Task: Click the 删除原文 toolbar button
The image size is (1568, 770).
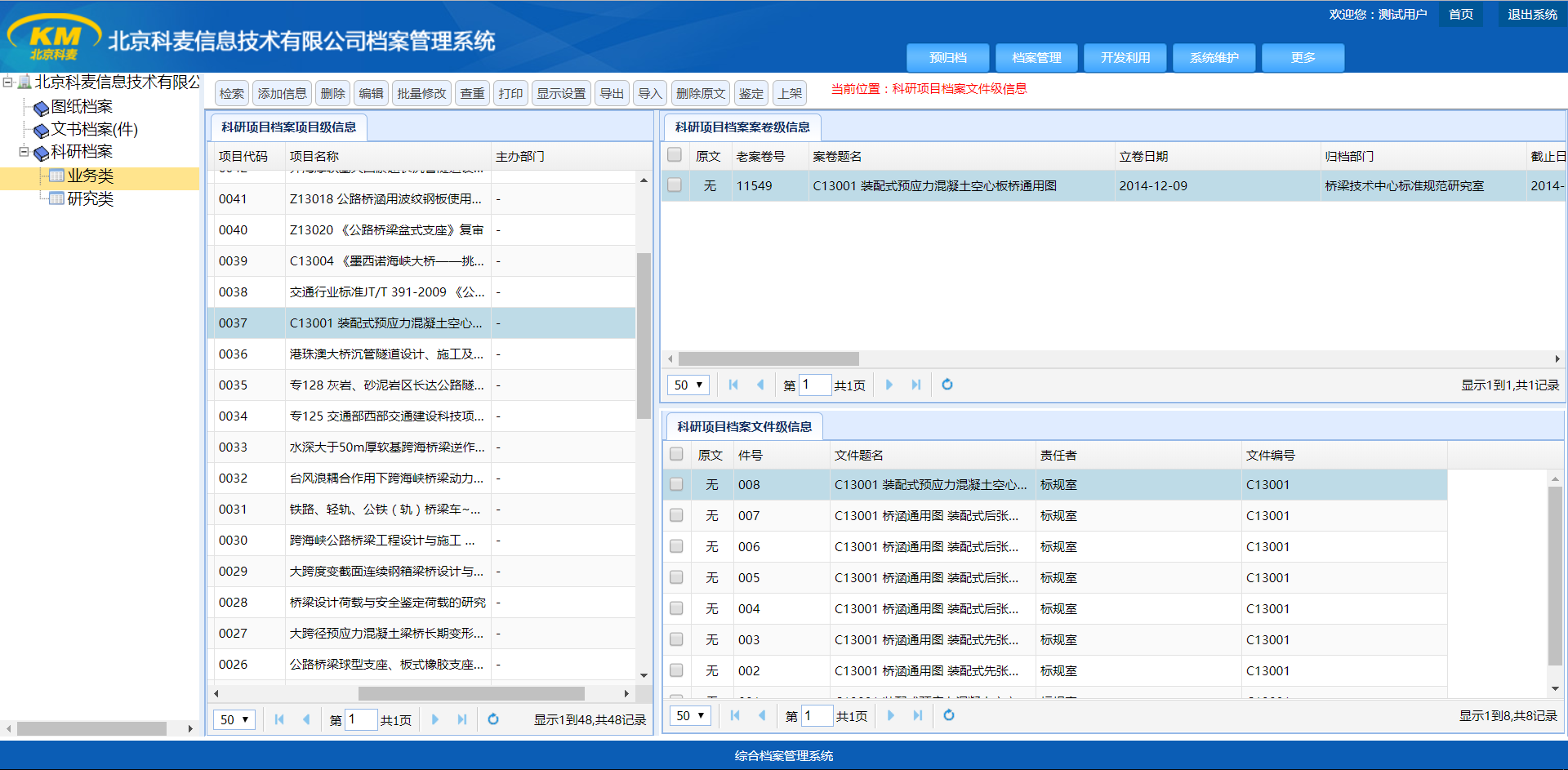Action: (x=701, y=93)
